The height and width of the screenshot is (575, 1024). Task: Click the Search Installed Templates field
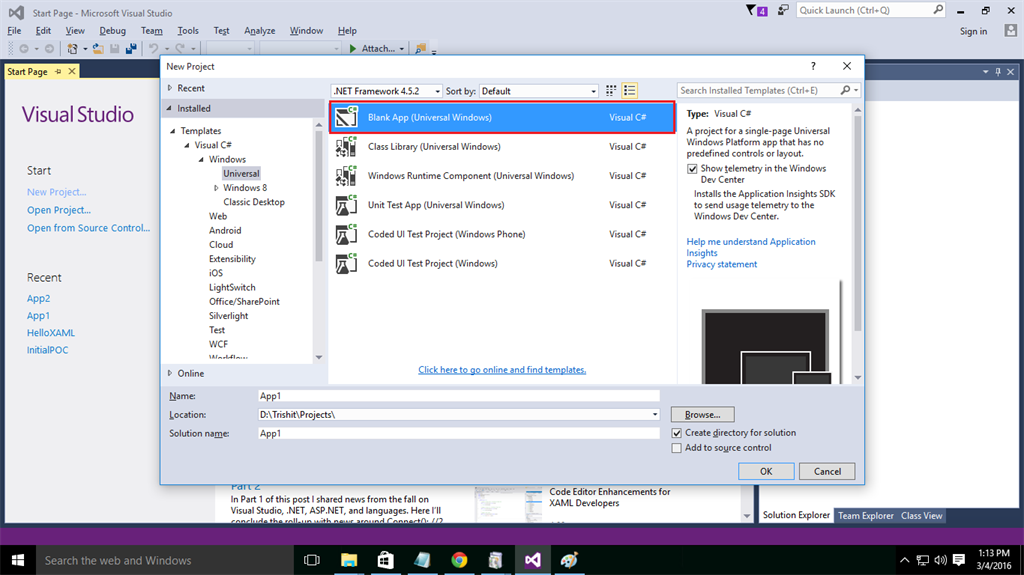tap(758, 90)
